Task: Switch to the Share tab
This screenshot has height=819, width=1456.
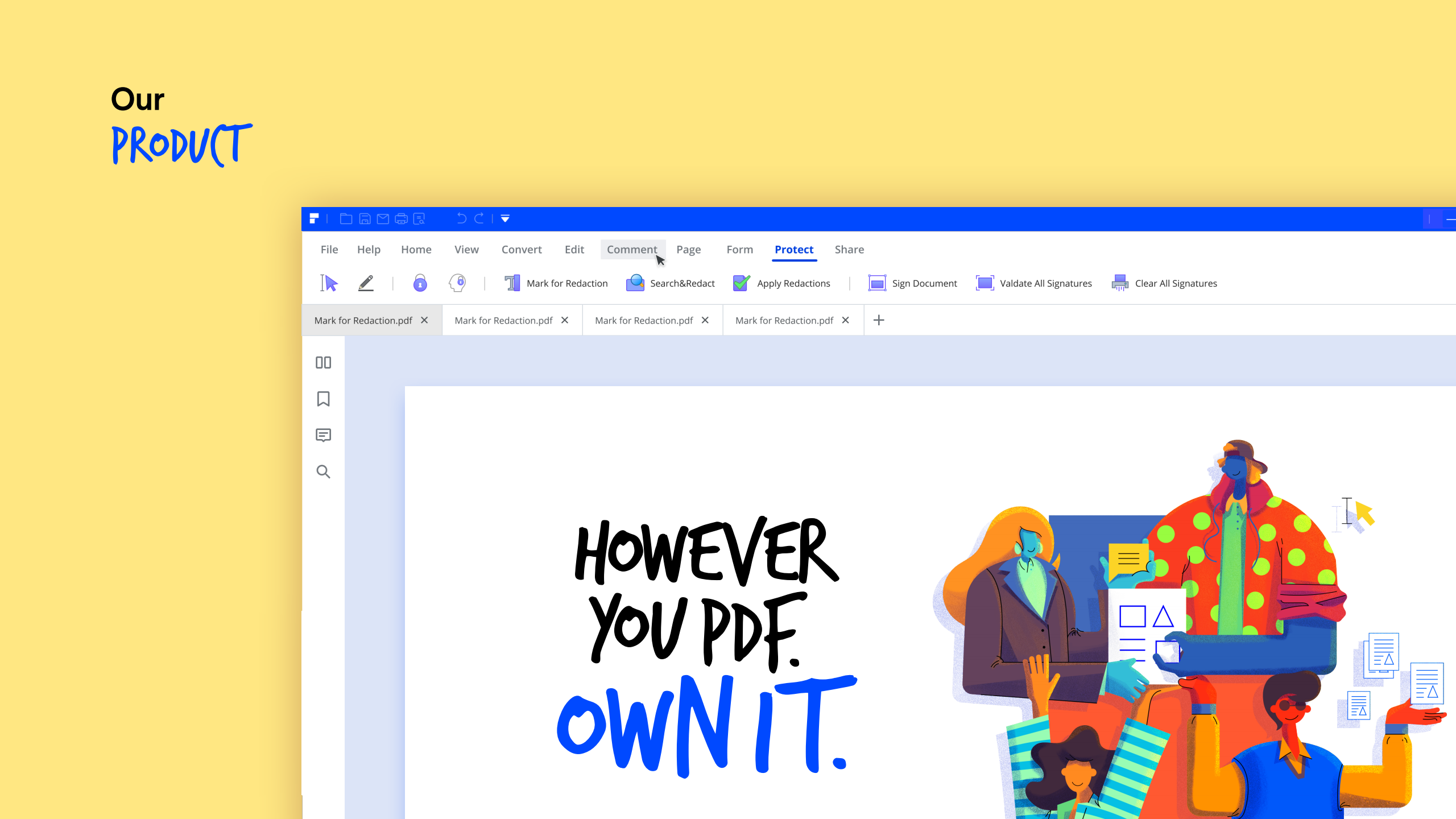Action: click(849, 250)
